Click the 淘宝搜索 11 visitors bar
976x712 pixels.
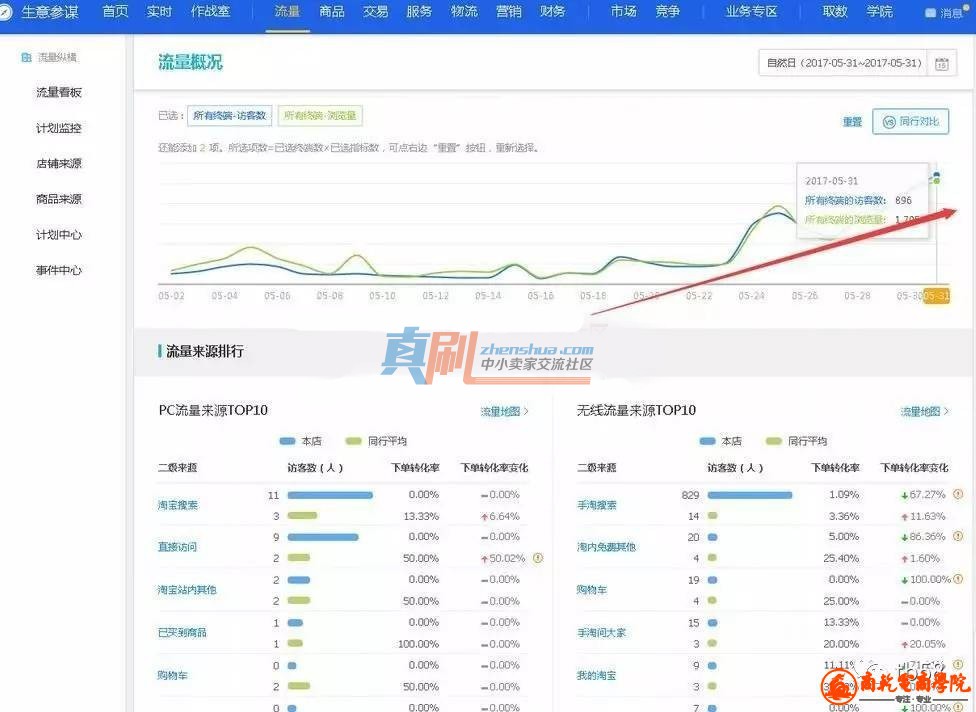pos(330,495)
